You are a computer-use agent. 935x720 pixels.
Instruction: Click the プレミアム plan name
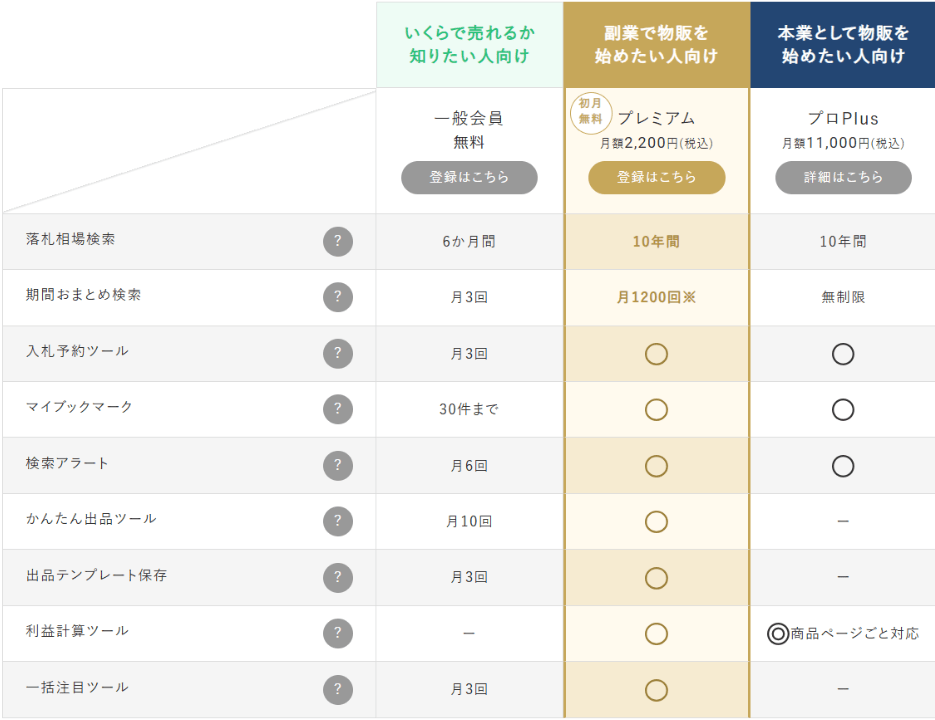click(656, 119)
